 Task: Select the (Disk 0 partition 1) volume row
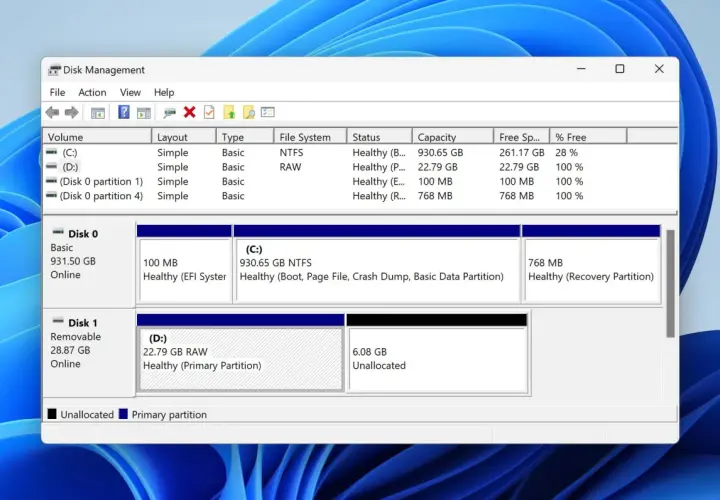(x=360, y=181)
